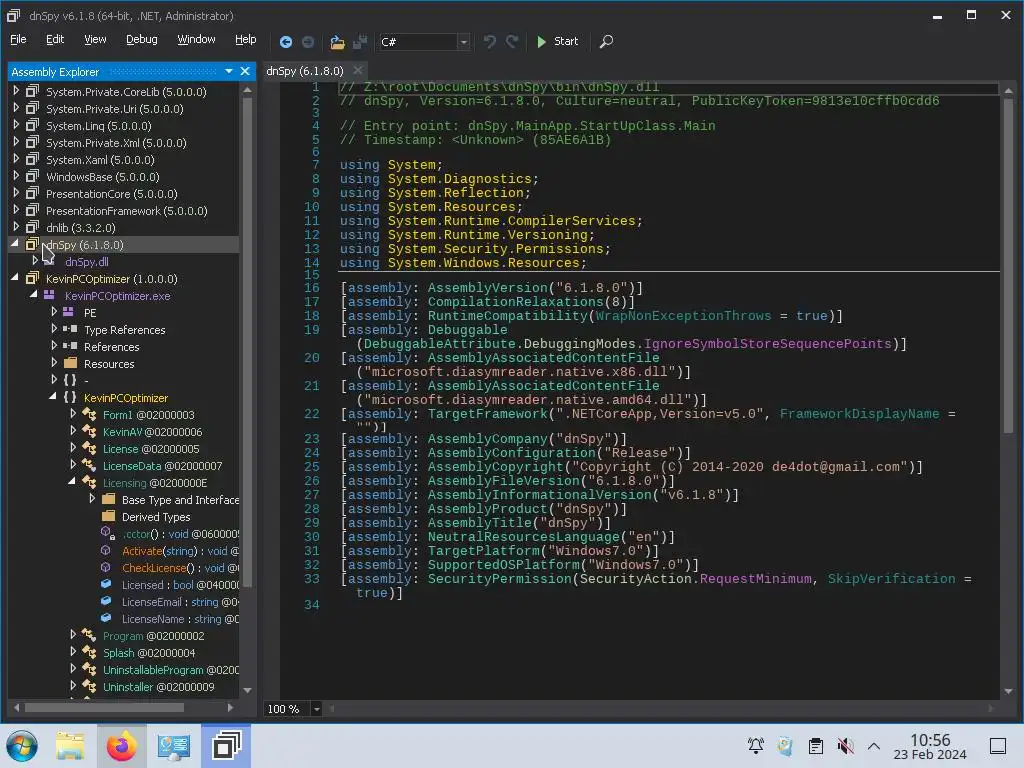Open File Explorer from the taskbar
Screen dimensions: 1024x768
(70, 746)
